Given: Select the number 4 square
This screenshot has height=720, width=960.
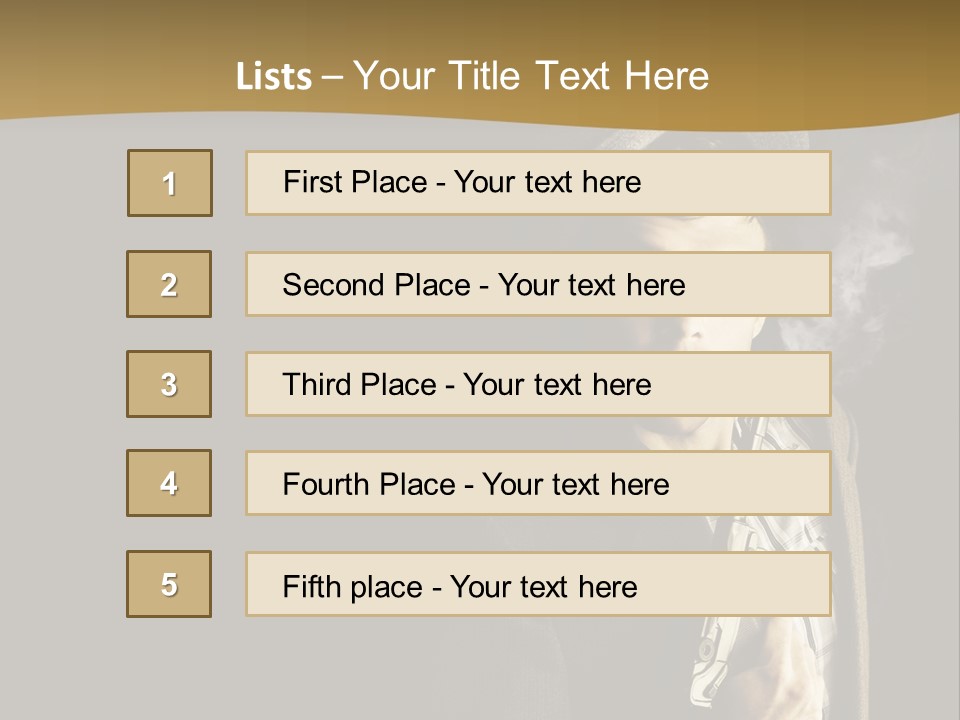Looking at the screenshot, I should point(169,483).
